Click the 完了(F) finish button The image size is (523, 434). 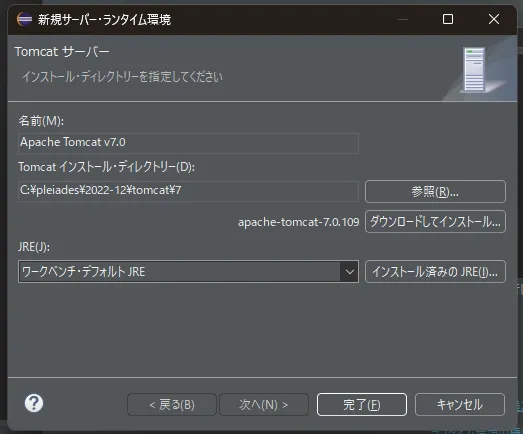tap(362, 405)
